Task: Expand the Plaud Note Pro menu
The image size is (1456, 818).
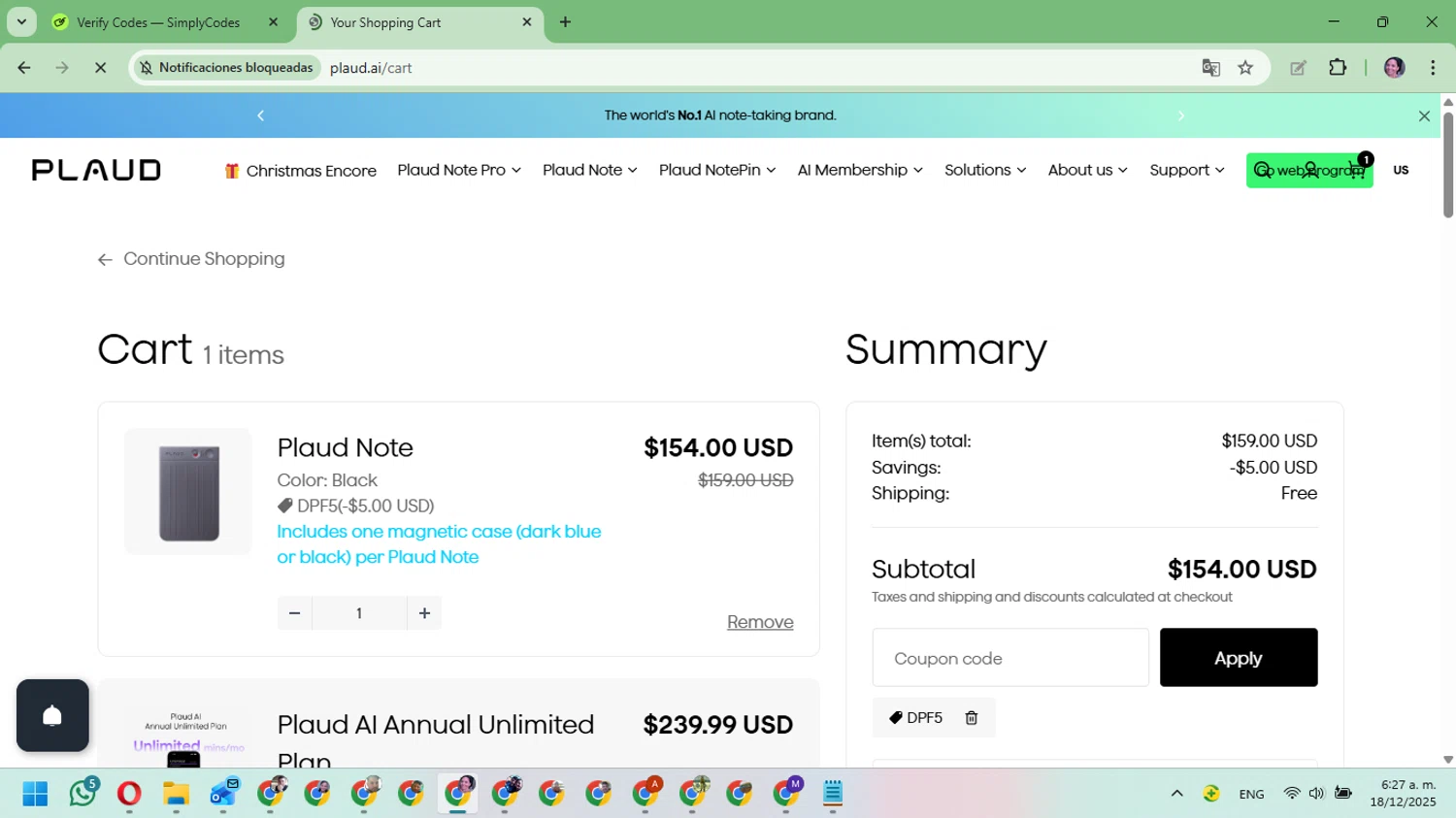Action: [459, 170]
